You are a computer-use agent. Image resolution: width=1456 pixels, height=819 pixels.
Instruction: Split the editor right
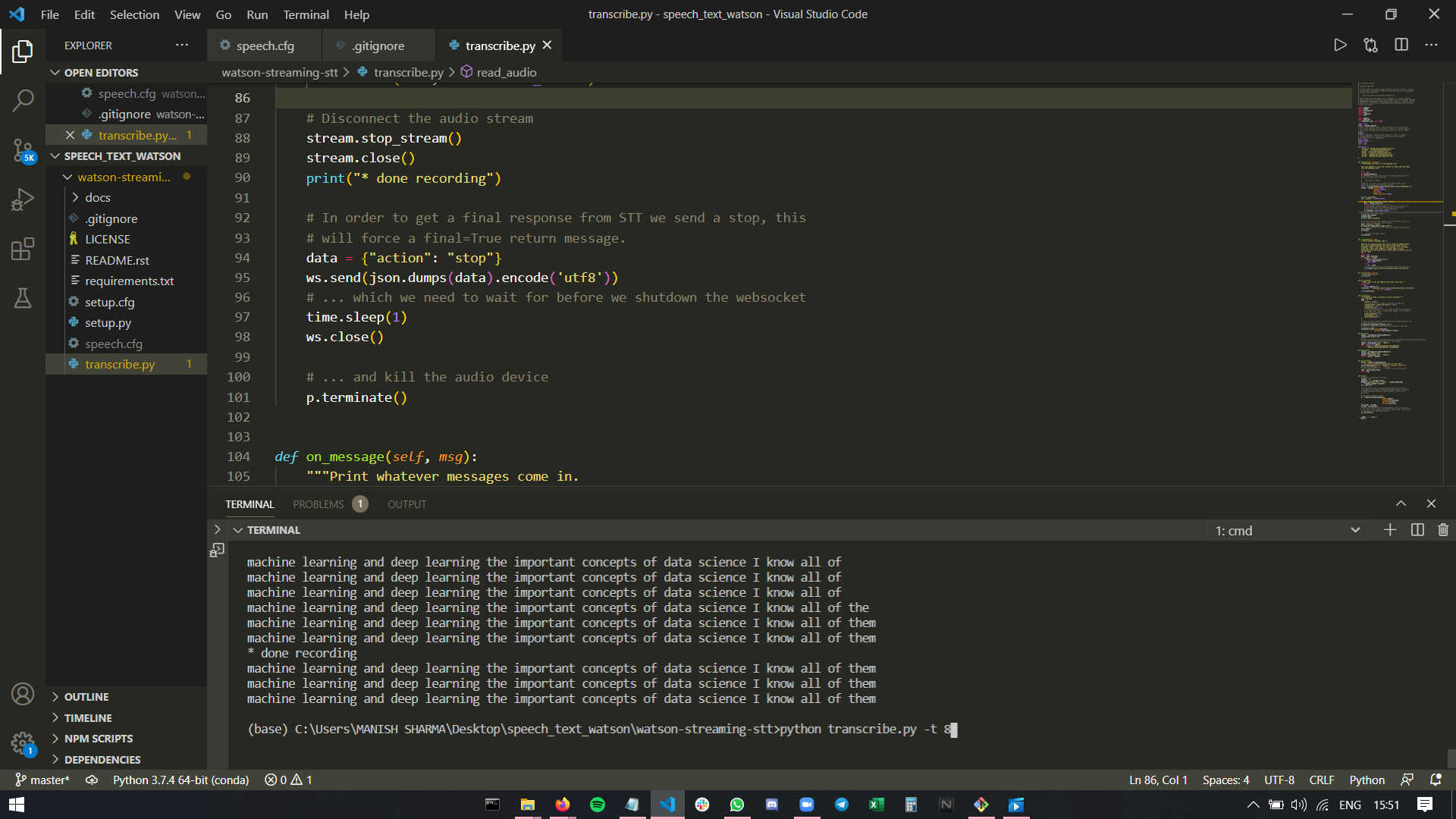[1401, 45]
